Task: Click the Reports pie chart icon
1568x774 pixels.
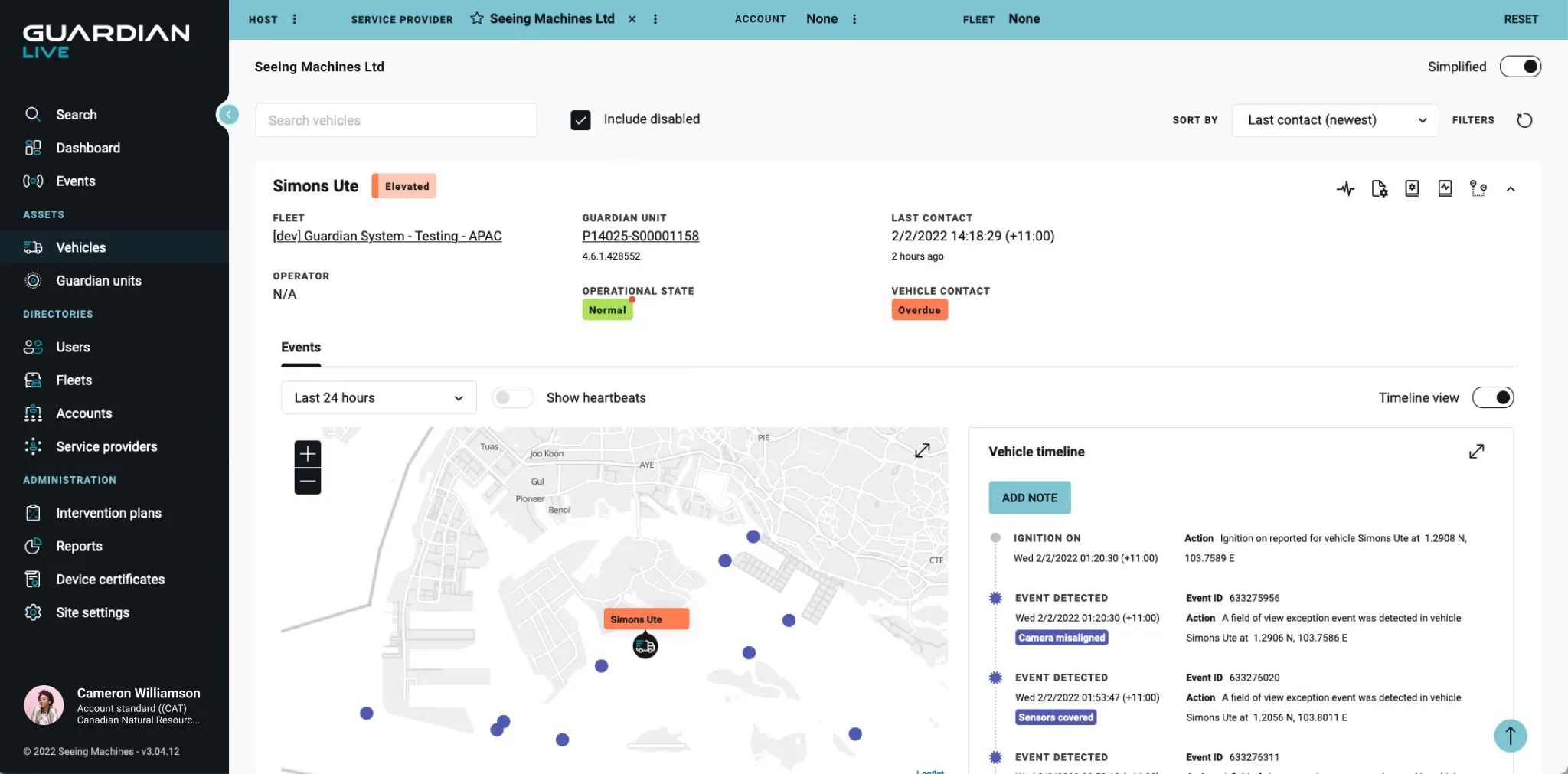Action: pyautogui.click(x=33, y=546)
